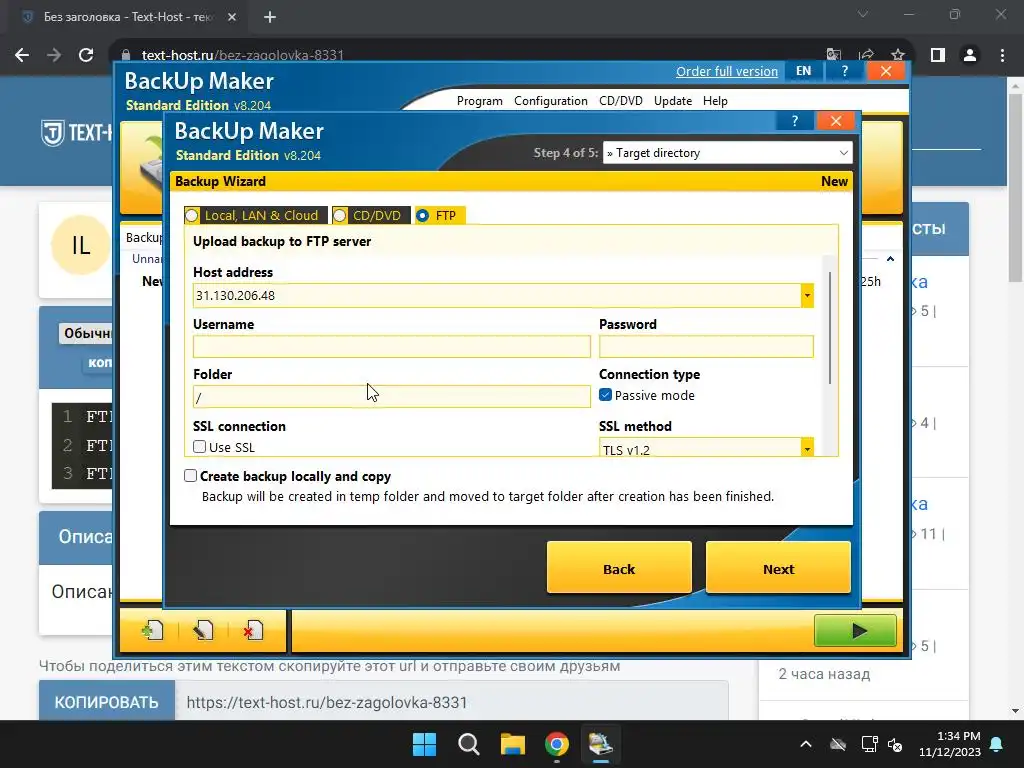Screen dimensions: 1024x768
Task: Click the Next button
Action: pos(778,568)
